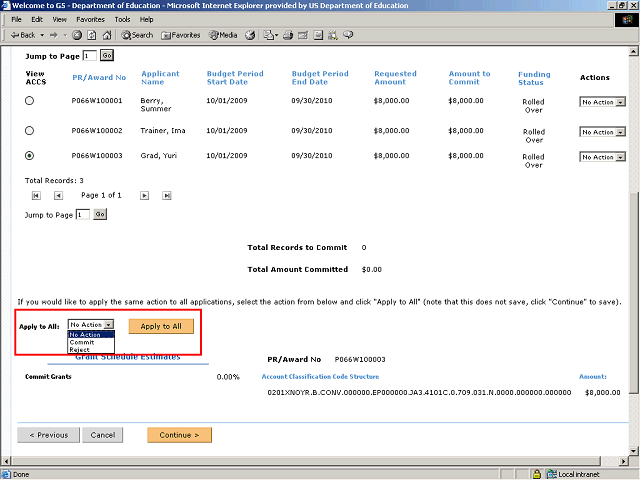640x480 pixels.
Task: Select radio button for P066W100001
Action: [29, 101]
